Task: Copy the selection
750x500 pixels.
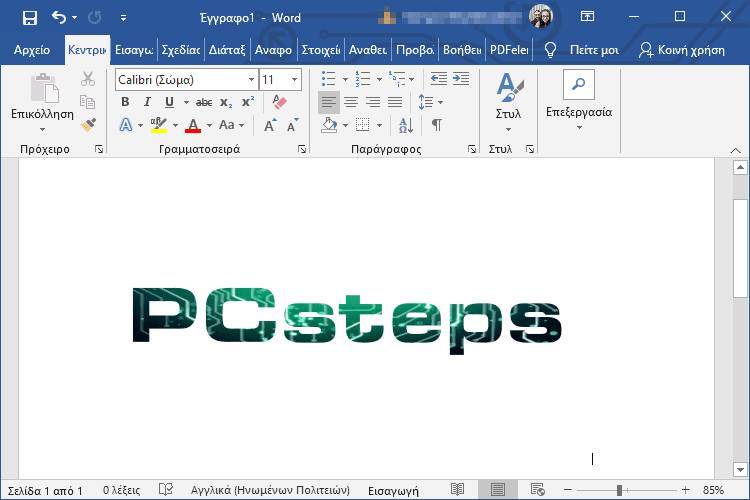Action: tap(88, 101)
